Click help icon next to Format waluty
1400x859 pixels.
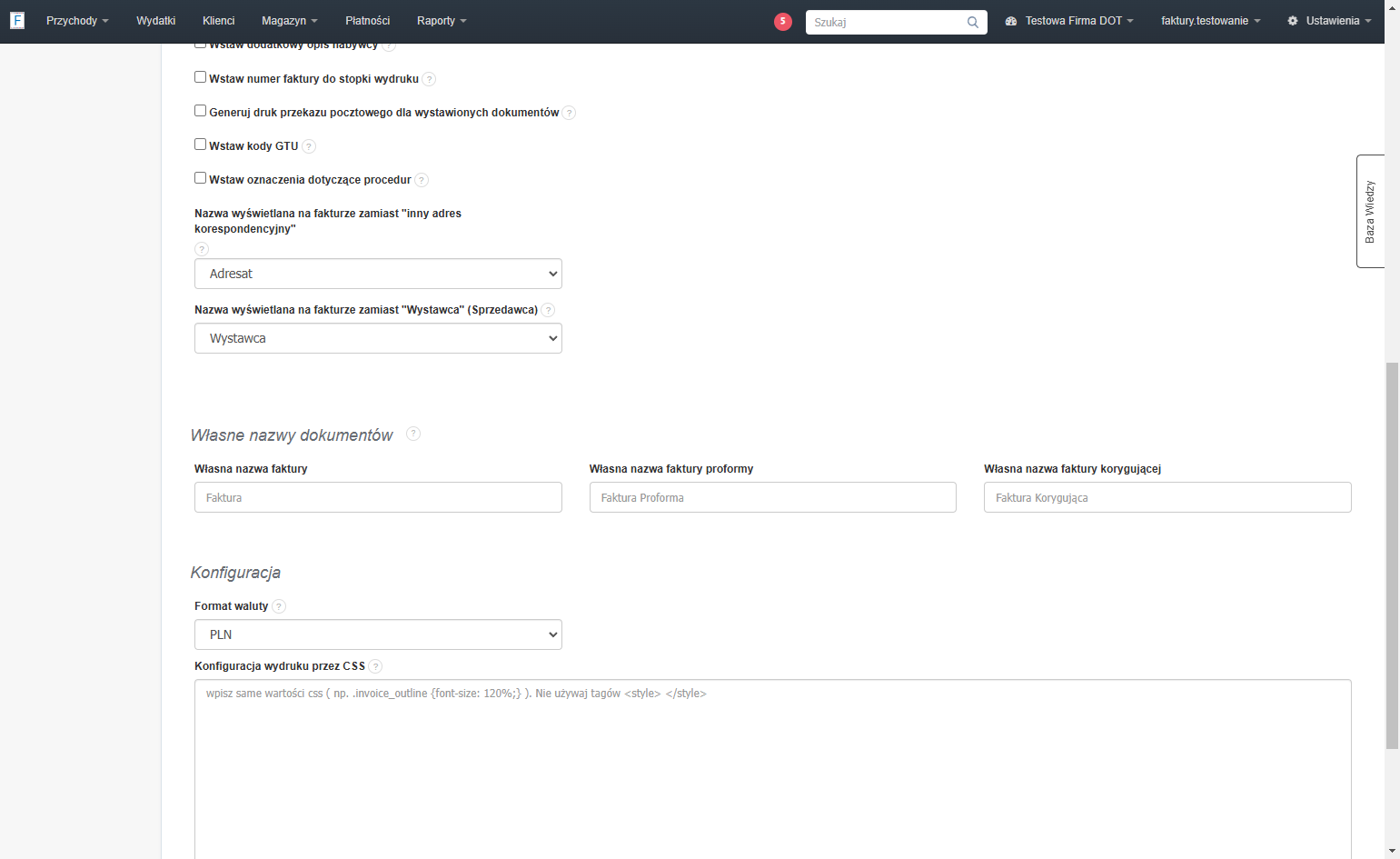(279, 606)
